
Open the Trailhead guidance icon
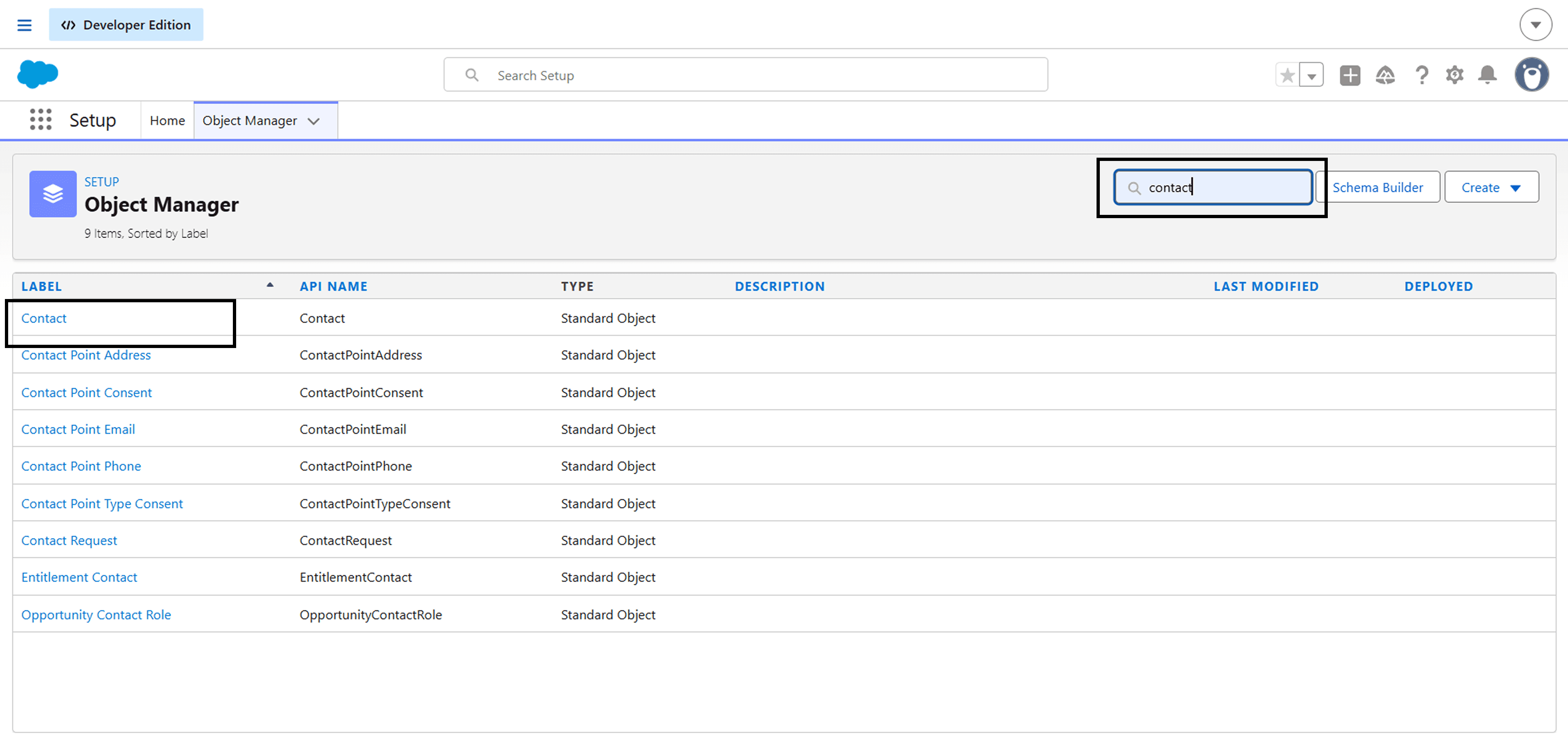coord(1385,76)
